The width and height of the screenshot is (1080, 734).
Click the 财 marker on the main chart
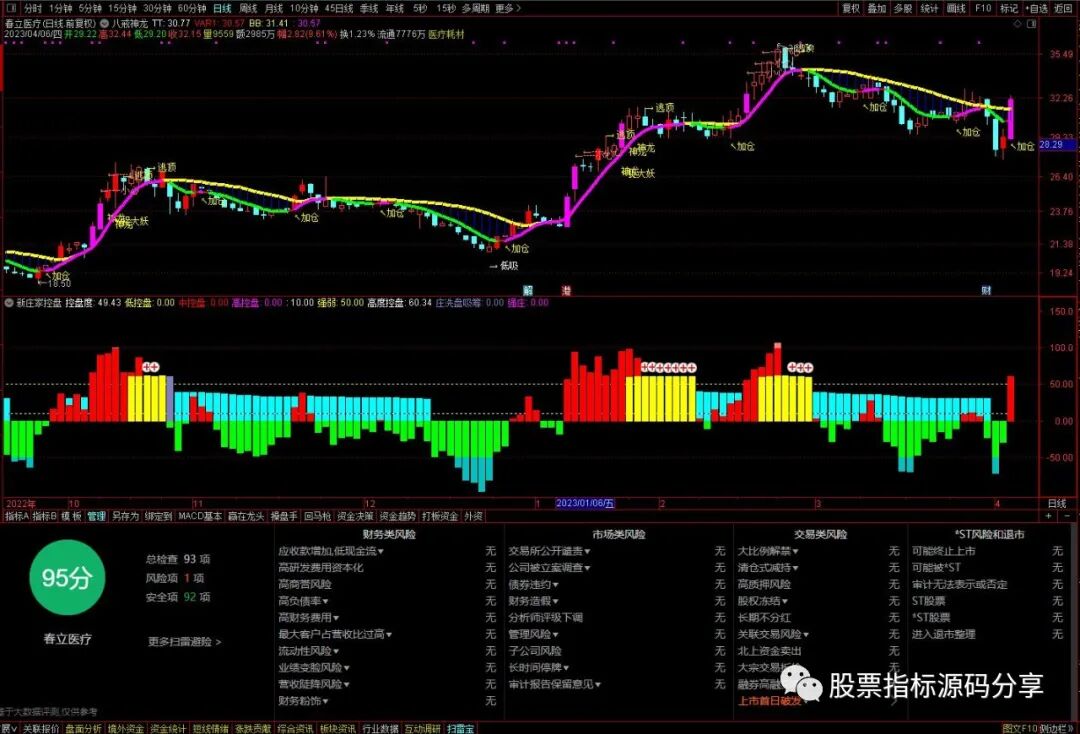(x=986, y=291)
